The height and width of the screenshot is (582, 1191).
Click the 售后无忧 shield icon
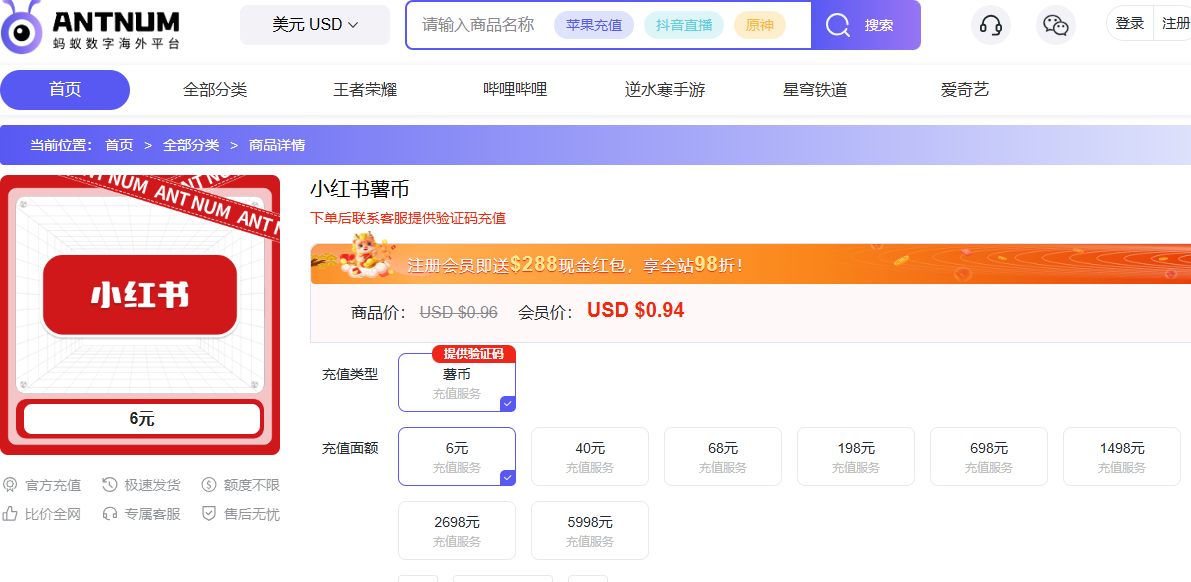pyautogui.click(x=209, y=514)
